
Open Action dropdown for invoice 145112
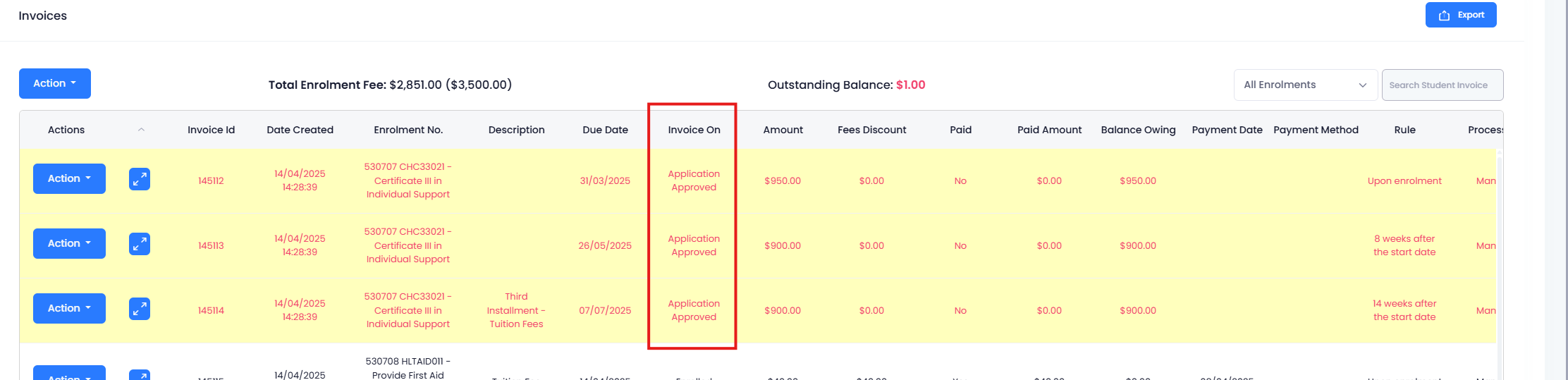(69, 178)
